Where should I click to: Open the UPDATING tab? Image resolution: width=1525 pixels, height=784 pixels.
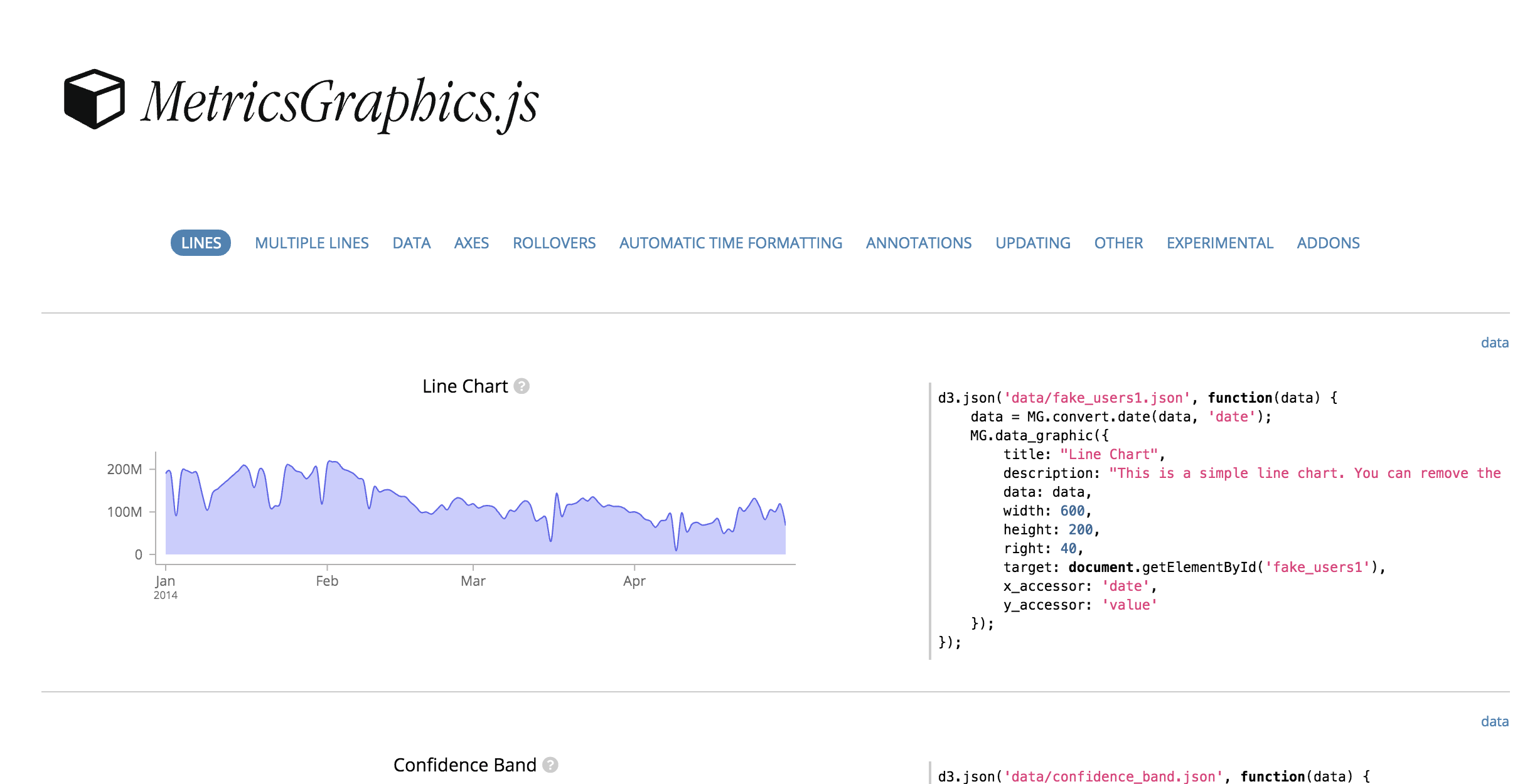1033,243
